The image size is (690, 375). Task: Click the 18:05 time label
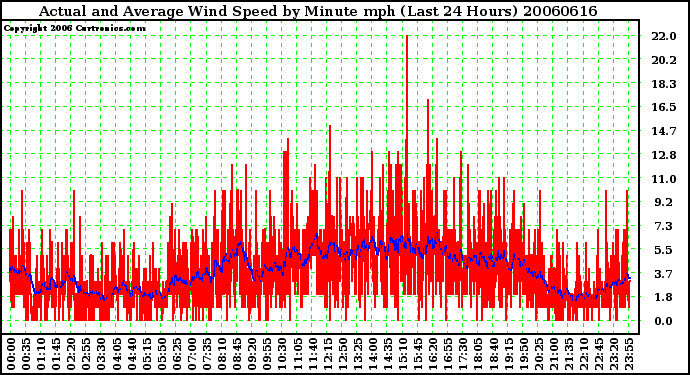(x=479, y=354)
